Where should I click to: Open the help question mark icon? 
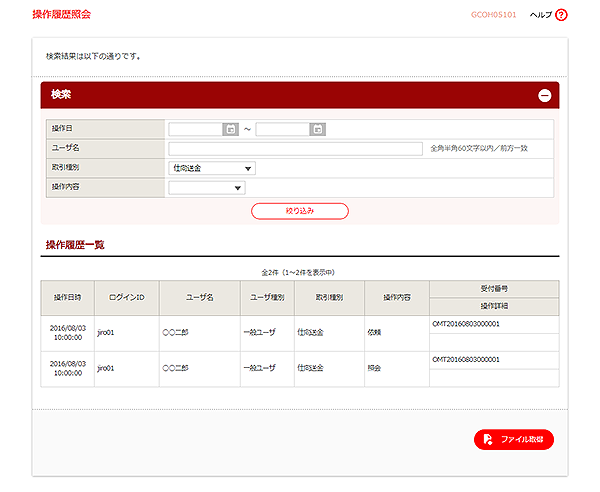tap(561, 15)
